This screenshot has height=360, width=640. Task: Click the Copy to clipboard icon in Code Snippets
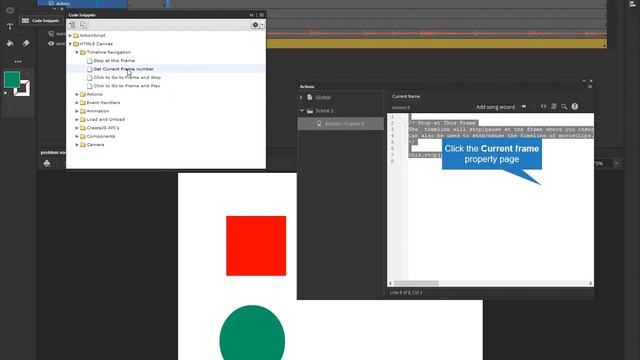83,25
